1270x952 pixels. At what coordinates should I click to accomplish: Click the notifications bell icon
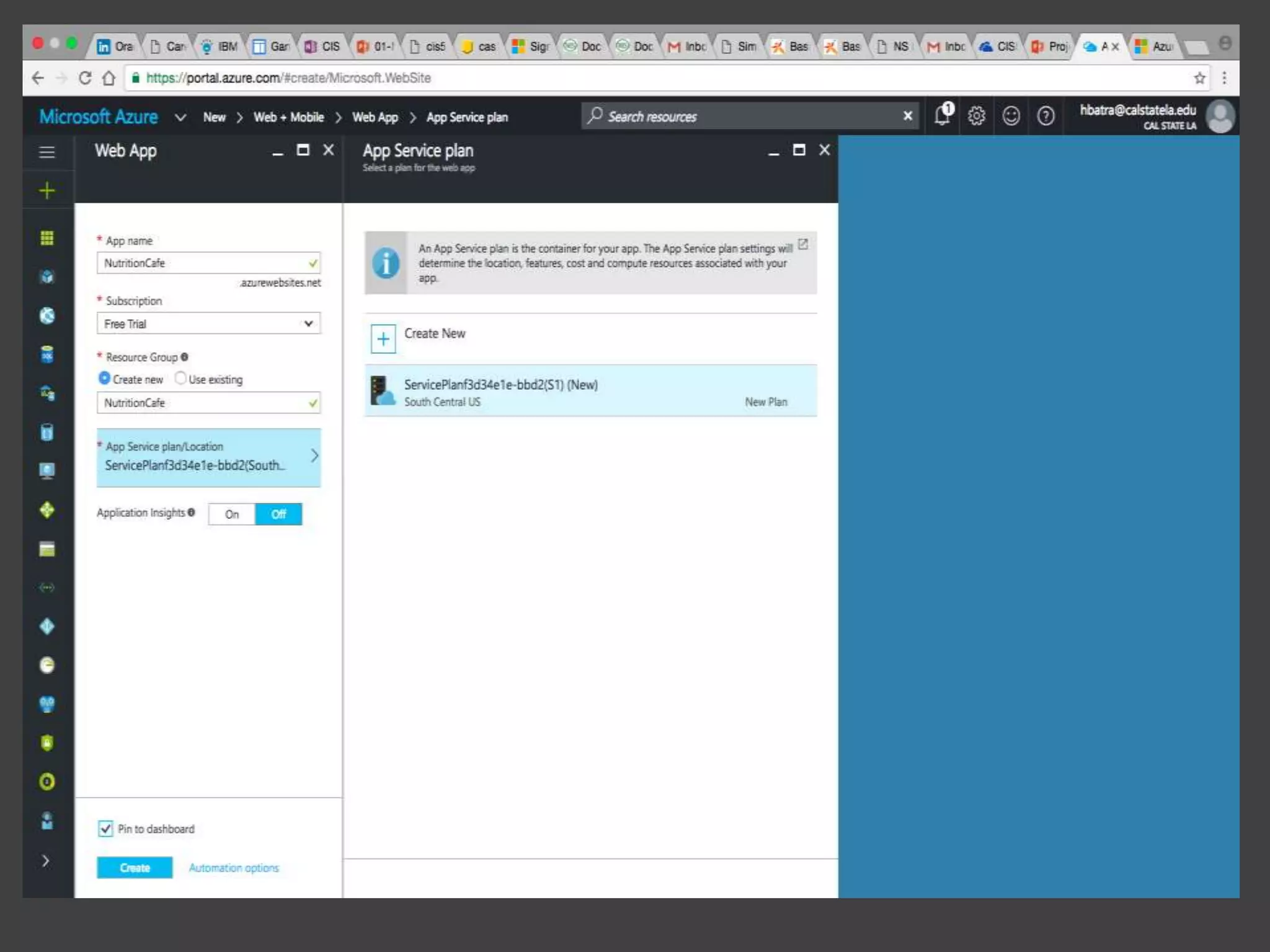pos(943,116)
